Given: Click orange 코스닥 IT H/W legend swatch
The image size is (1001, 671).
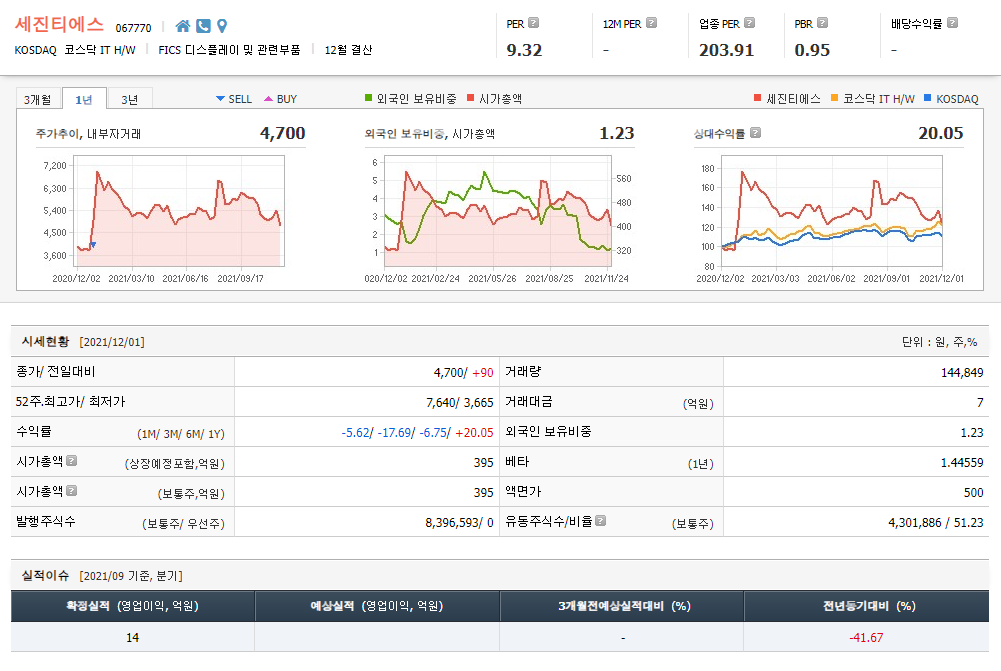Looking at the screenshot, I should pos(834,98).
